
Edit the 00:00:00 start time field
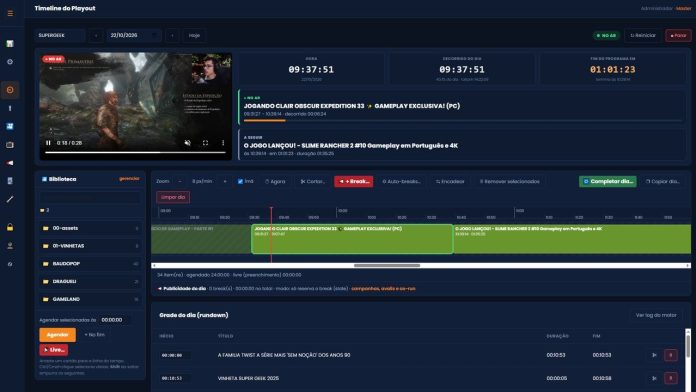[x=176, y=355]
